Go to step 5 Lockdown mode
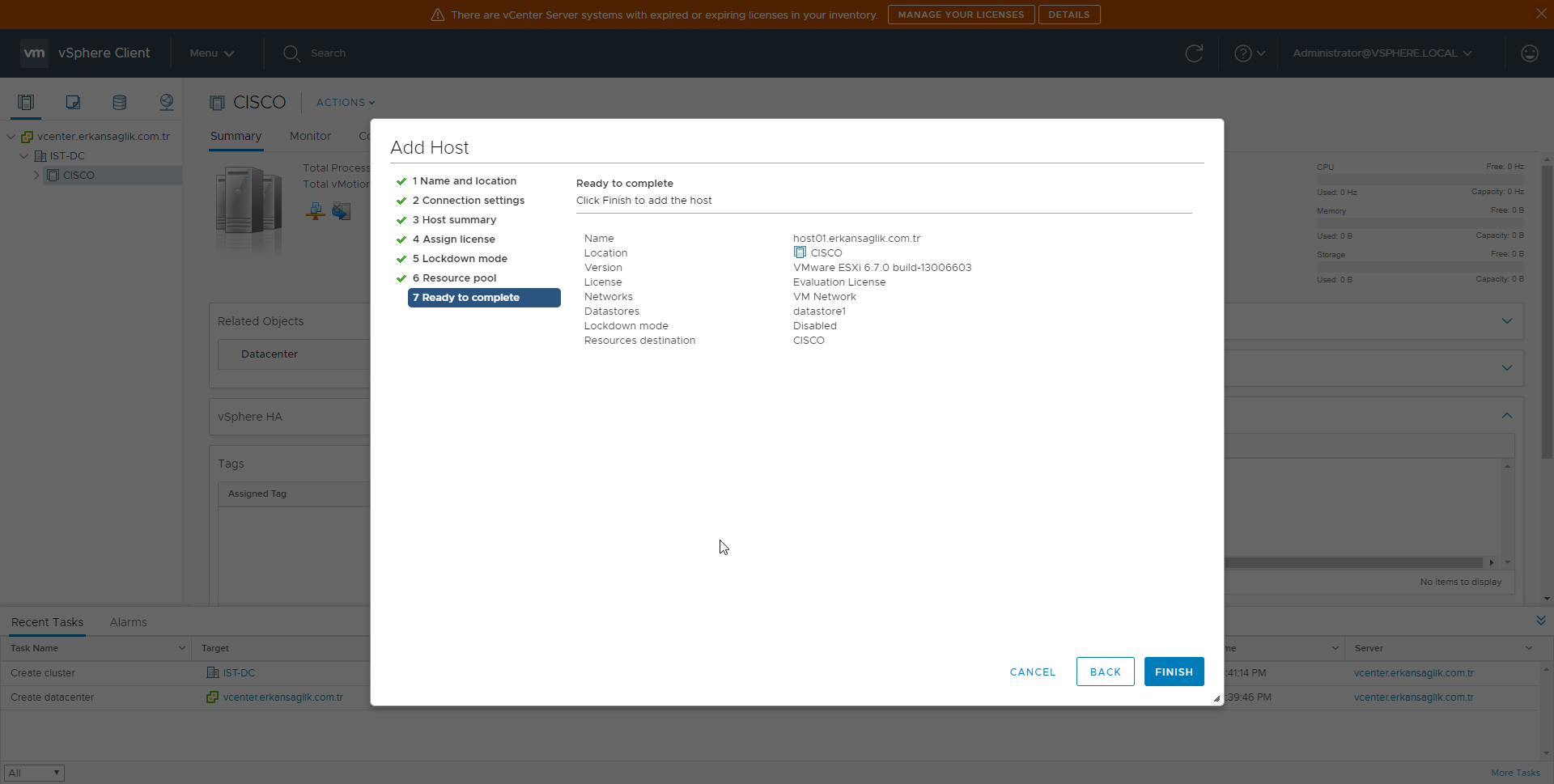The width and height of the screenshot is (1554, 784). coord(460,259)
